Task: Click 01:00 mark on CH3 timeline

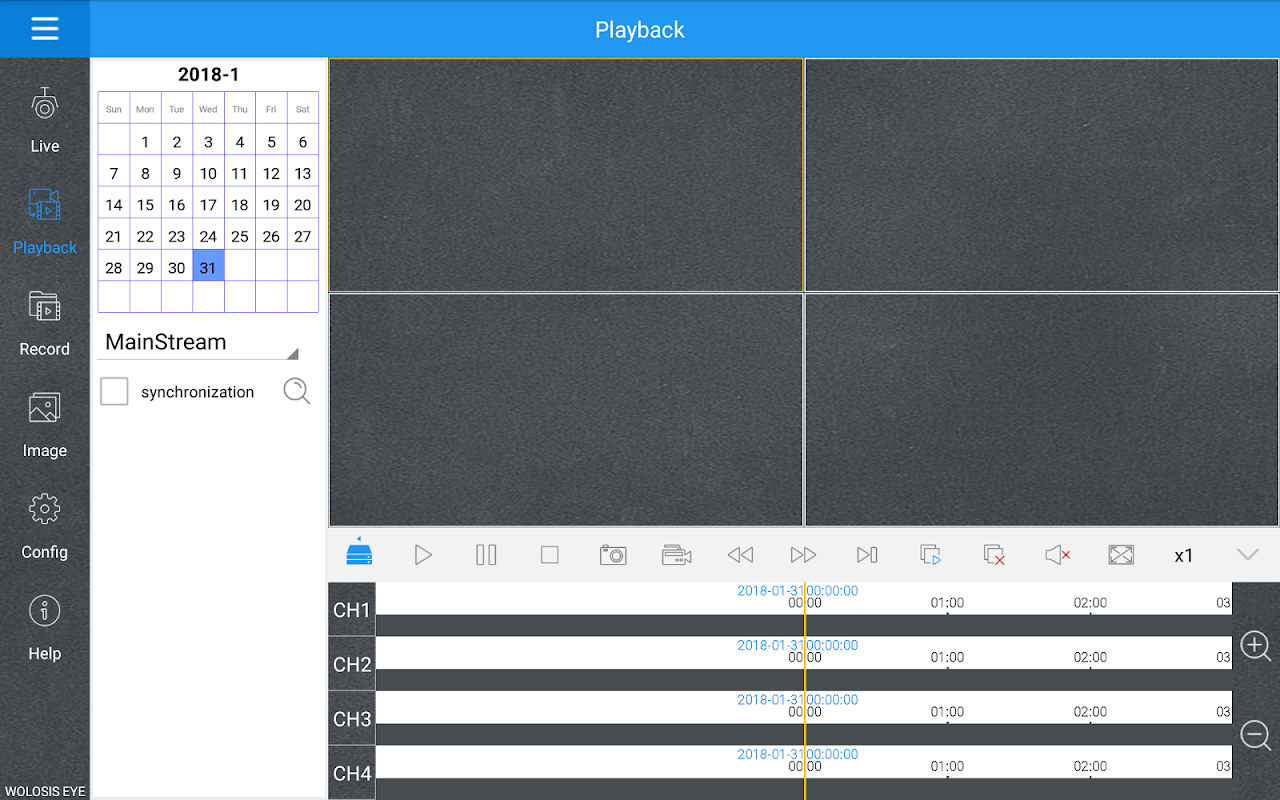Action: pyautogui.click(x=947, y=712)
